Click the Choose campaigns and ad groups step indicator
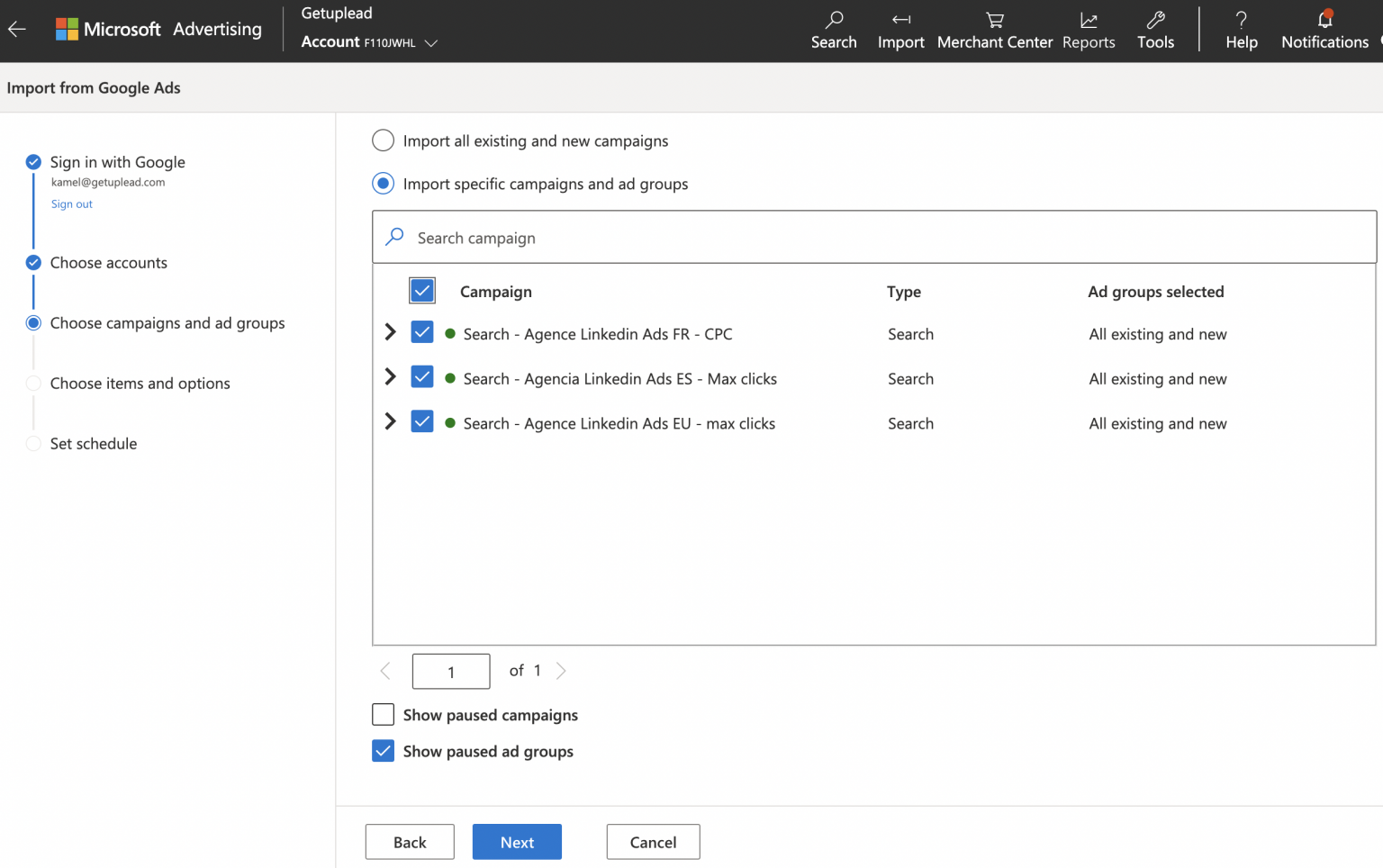 point(33,323)
